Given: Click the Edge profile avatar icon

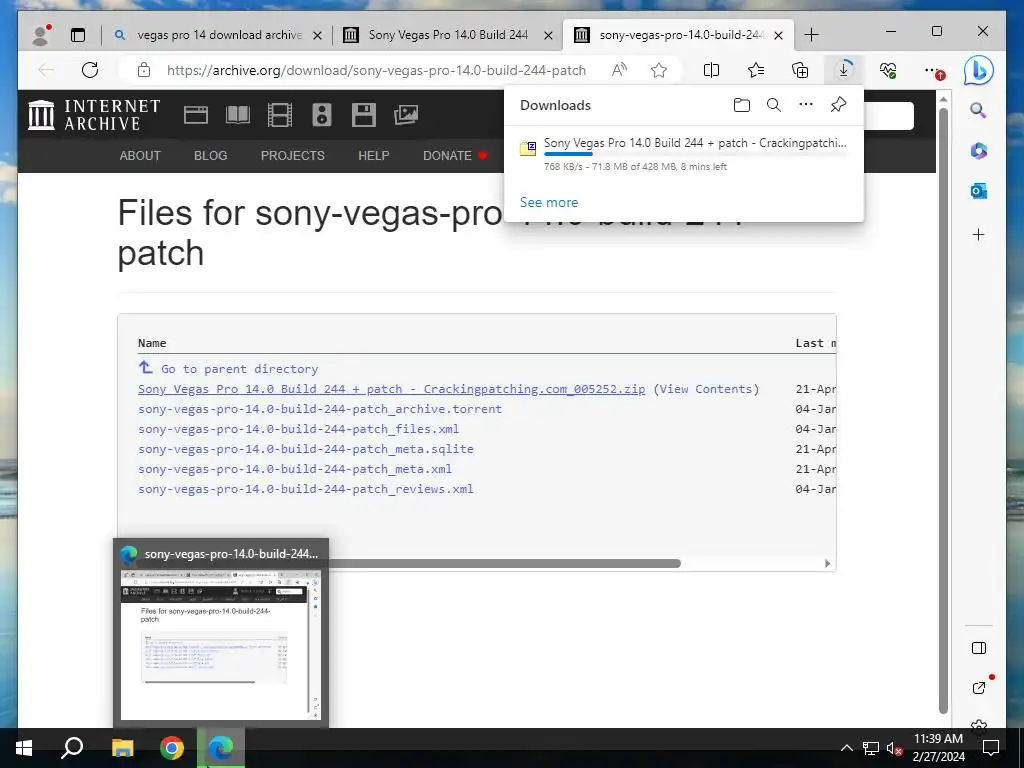Looking at the screenshot, I should click(x=41, y=35).
